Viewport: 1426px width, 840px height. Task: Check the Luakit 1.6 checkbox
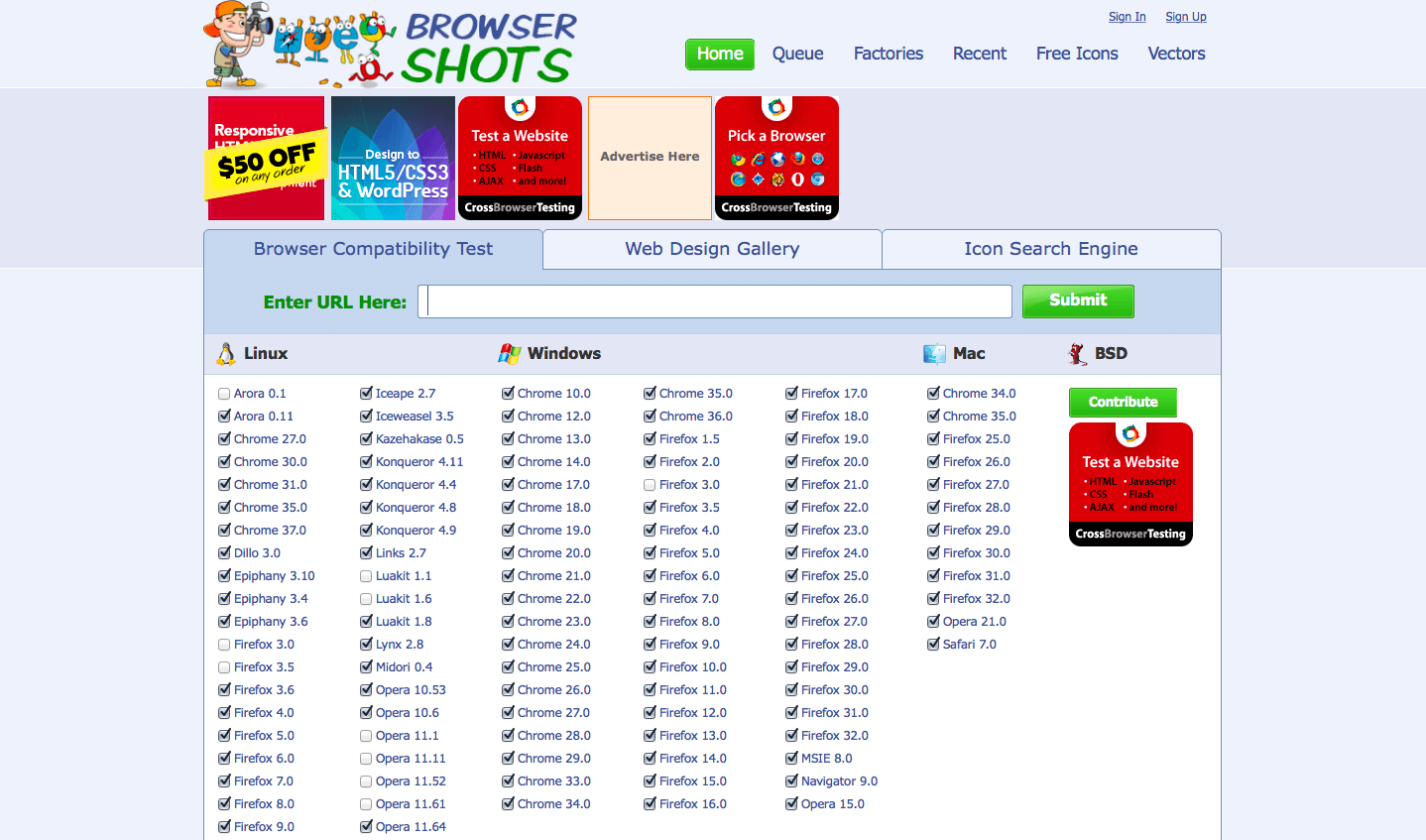coord(366,599)
